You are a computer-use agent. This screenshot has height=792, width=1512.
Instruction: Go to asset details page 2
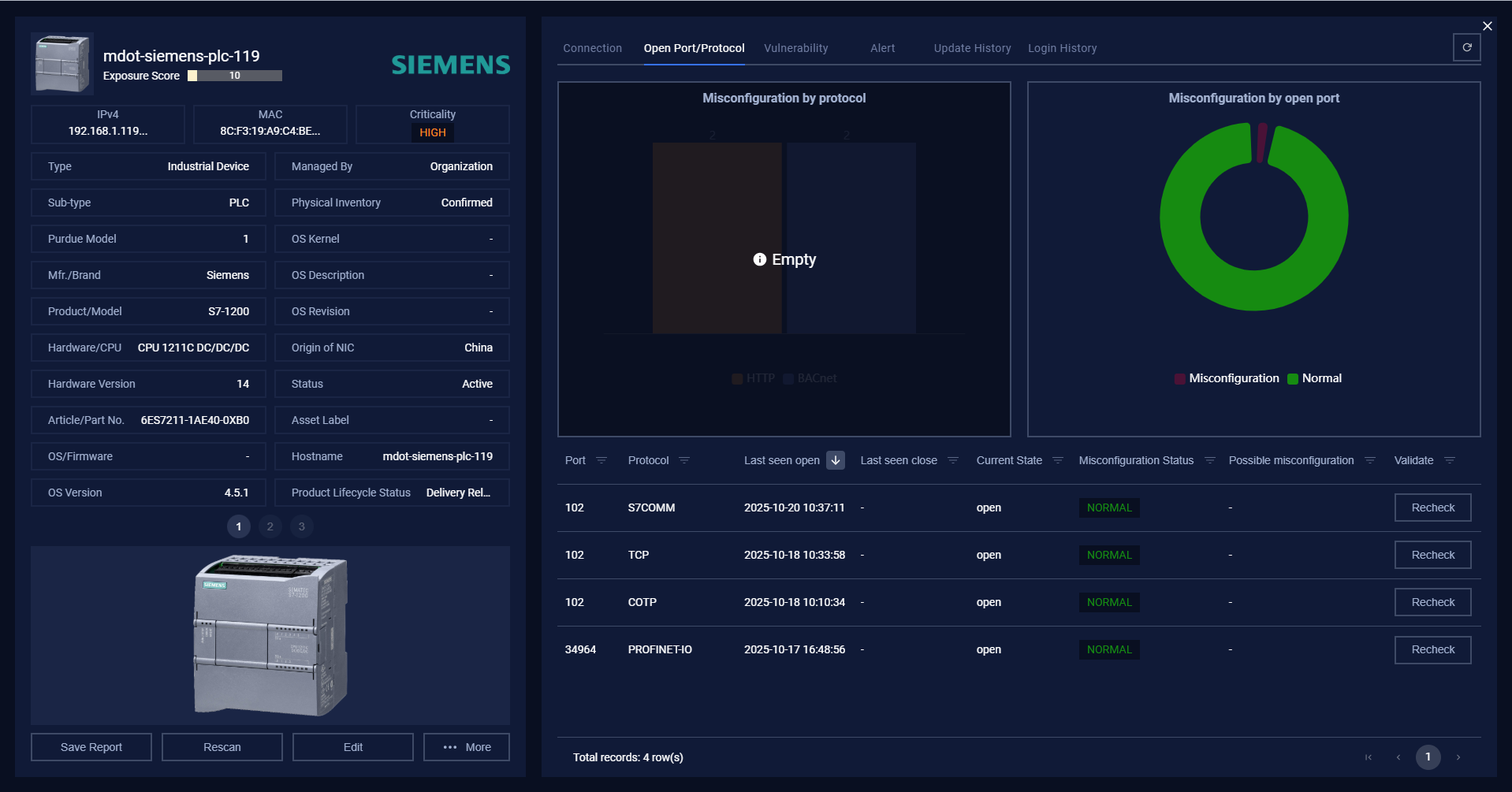point(270,526)
